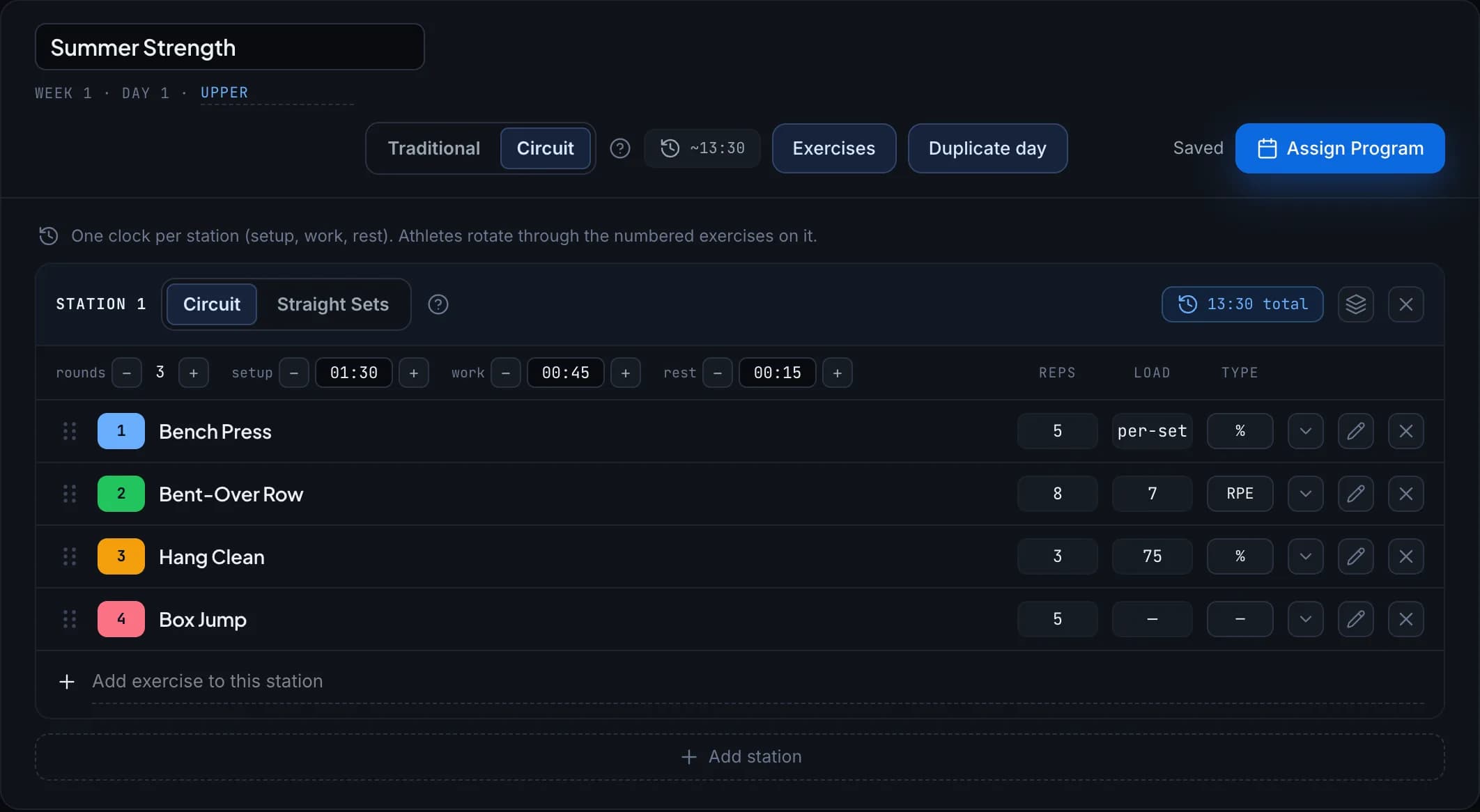Screen dimensions: 1480x812
Task: Set Station 1 to Straight Sets
Action: pos(333,304)
